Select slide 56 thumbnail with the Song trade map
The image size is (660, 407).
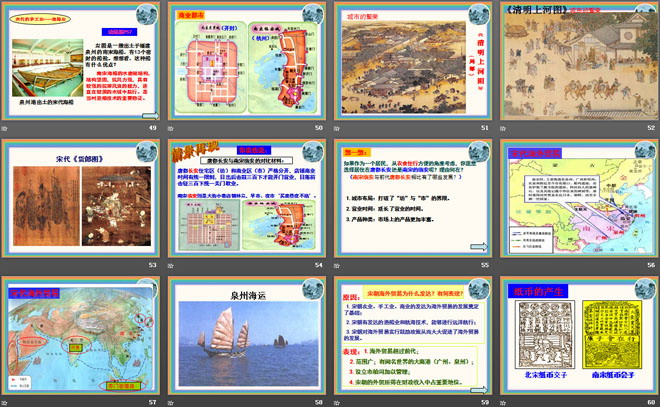(x=579, y=199)
